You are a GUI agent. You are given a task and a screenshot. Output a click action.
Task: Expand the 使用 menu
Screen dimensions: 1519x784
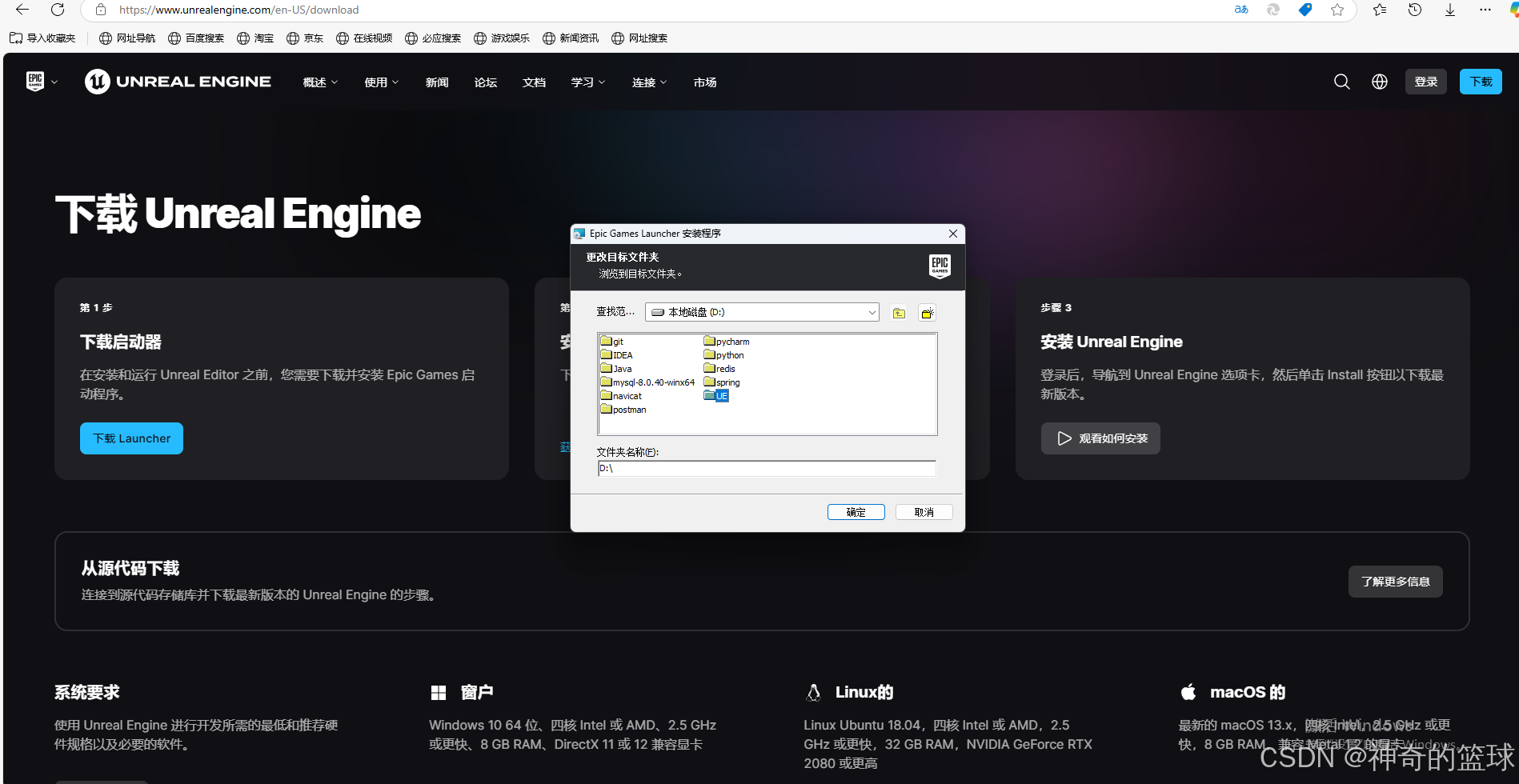click(x=381, y=82)
